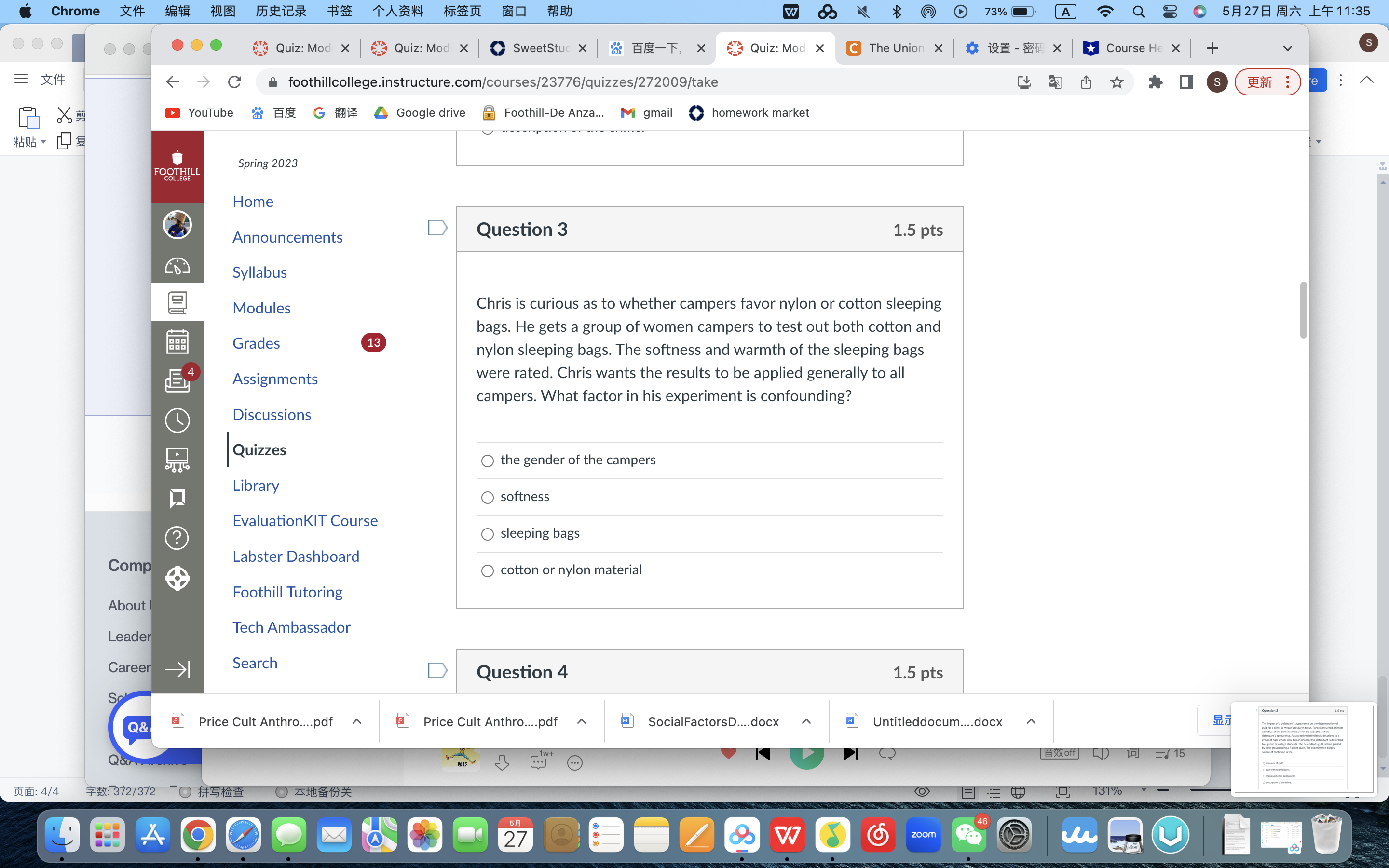Switch to the Course Hero tab
Image resolution: width=1389 pixels, height=868 pixels.
(1131, 48)
